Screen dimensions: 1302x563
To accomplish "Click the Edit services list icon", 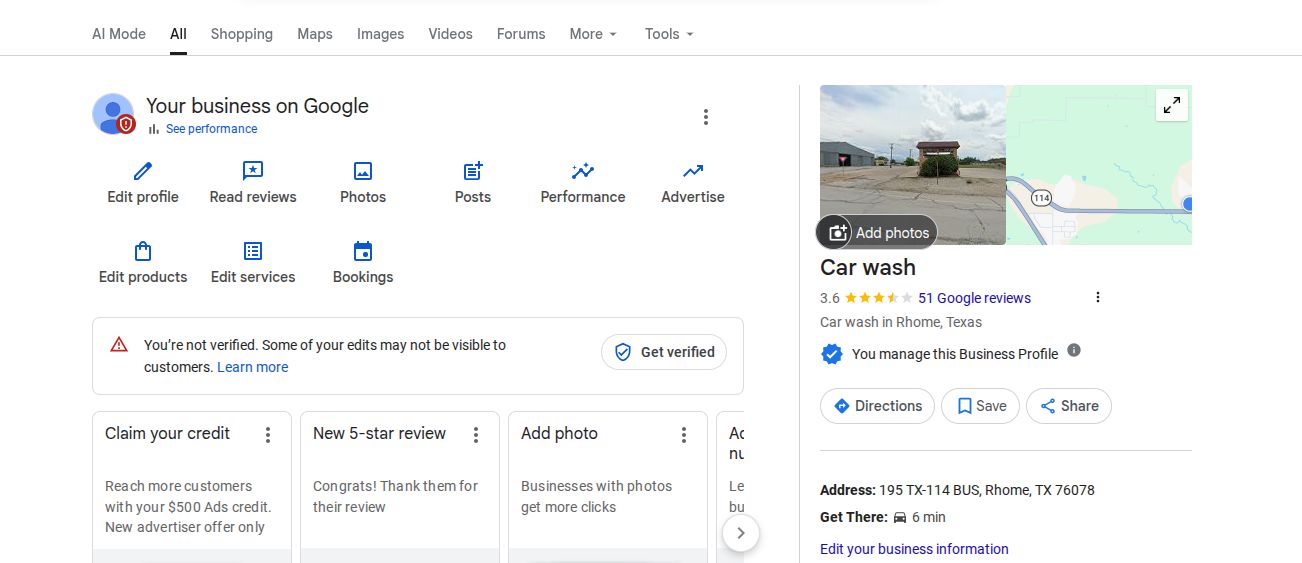I will pos(253,251).
